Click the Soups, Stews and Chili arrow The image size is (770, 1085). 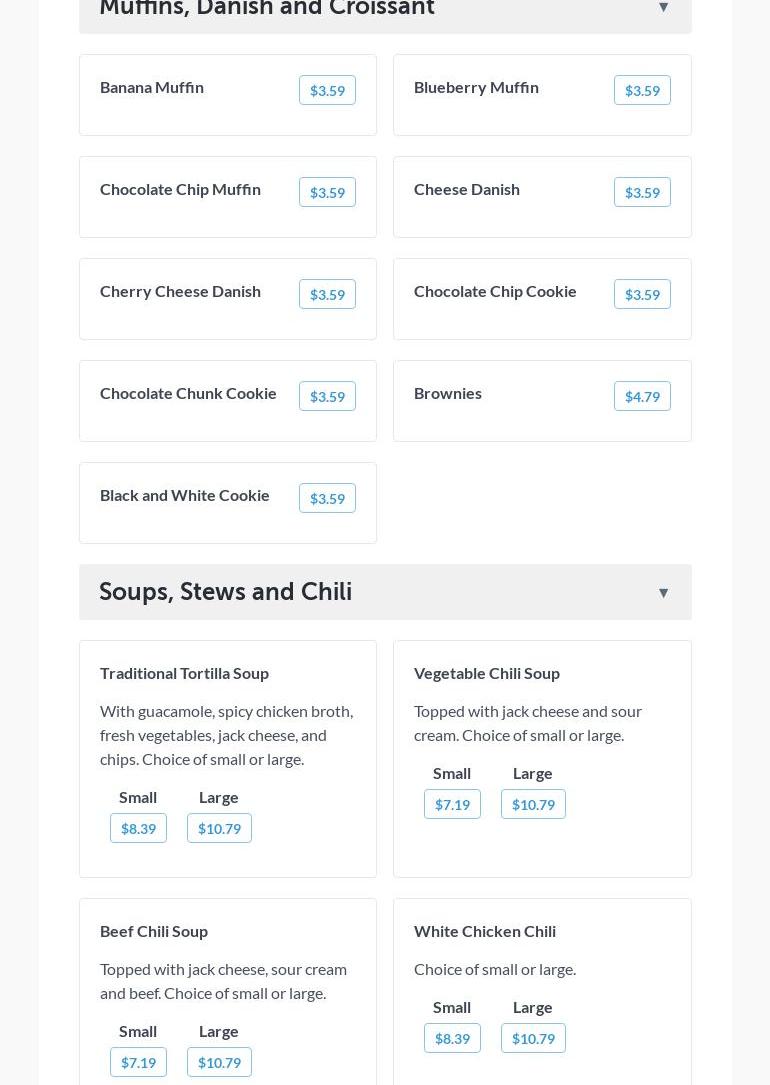click(x=663, y=593)
